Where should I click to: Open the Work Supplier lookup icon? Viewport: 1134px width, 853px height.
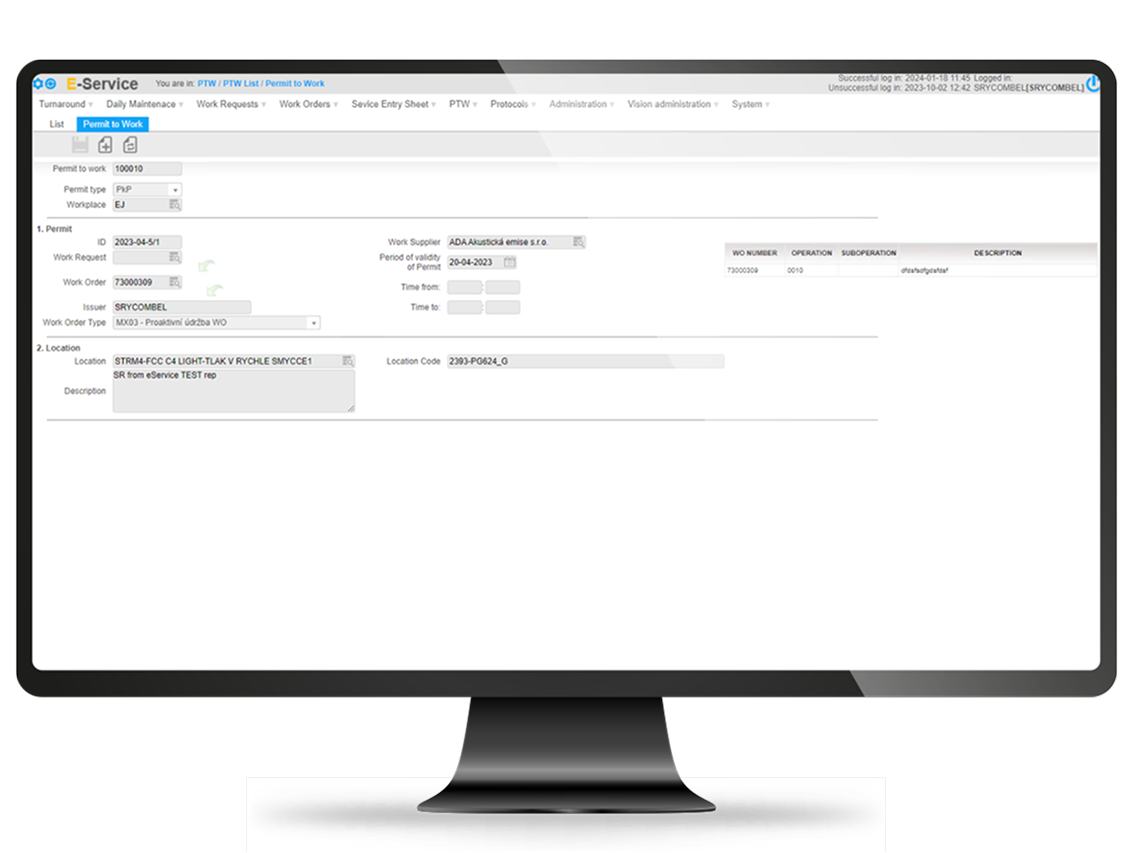578,242
